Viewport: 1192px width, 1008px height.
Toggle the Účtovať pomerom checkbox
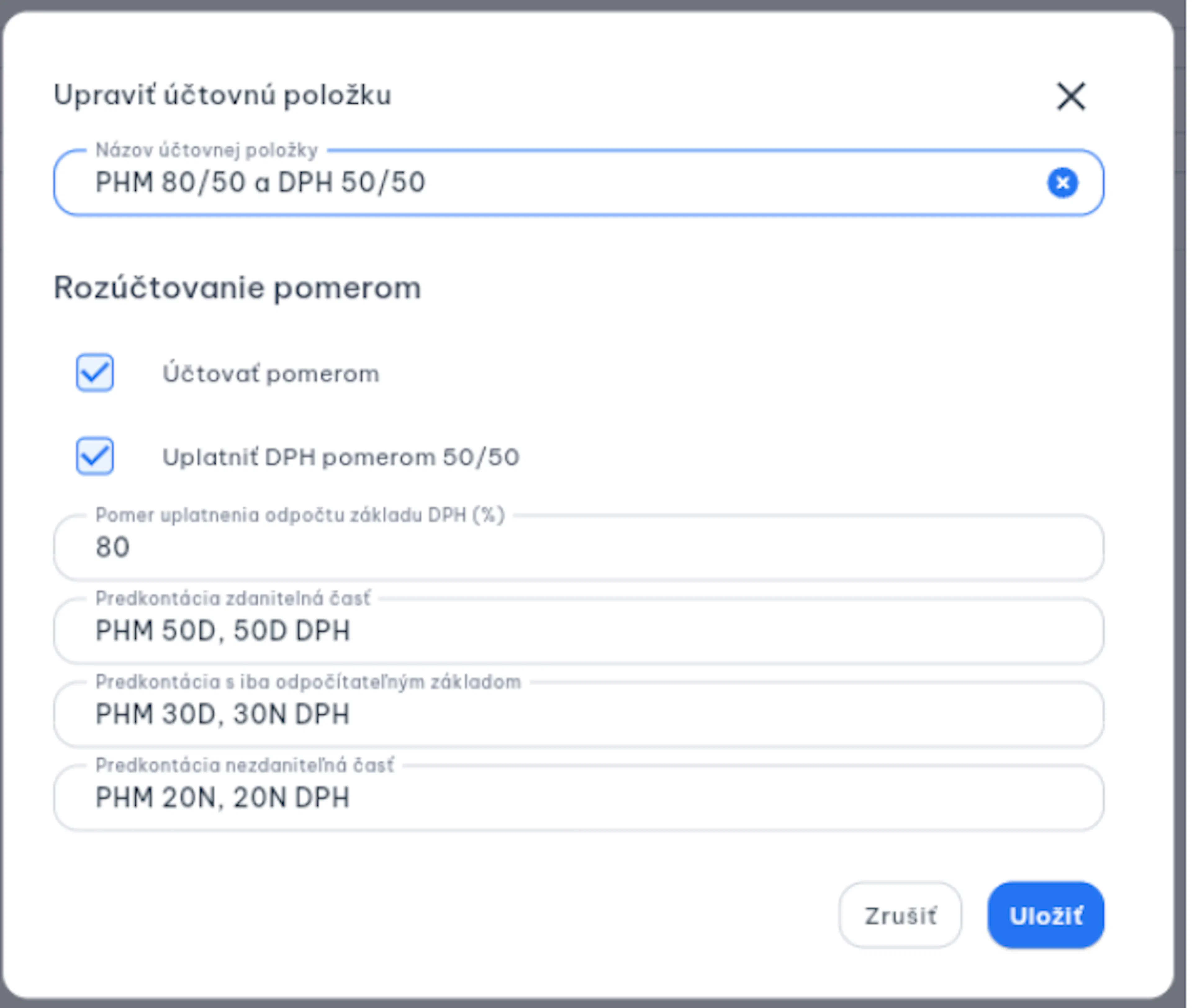pyautogui.click(x=95, y=373)
